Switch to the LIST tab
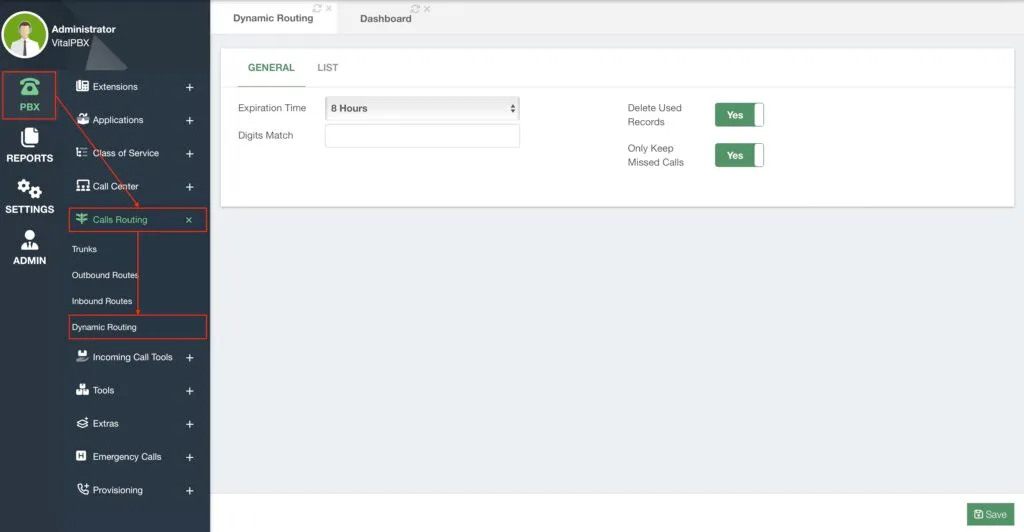Viewport: 1024px width, 532px height. pyautogui.click(x=328, y=68)
